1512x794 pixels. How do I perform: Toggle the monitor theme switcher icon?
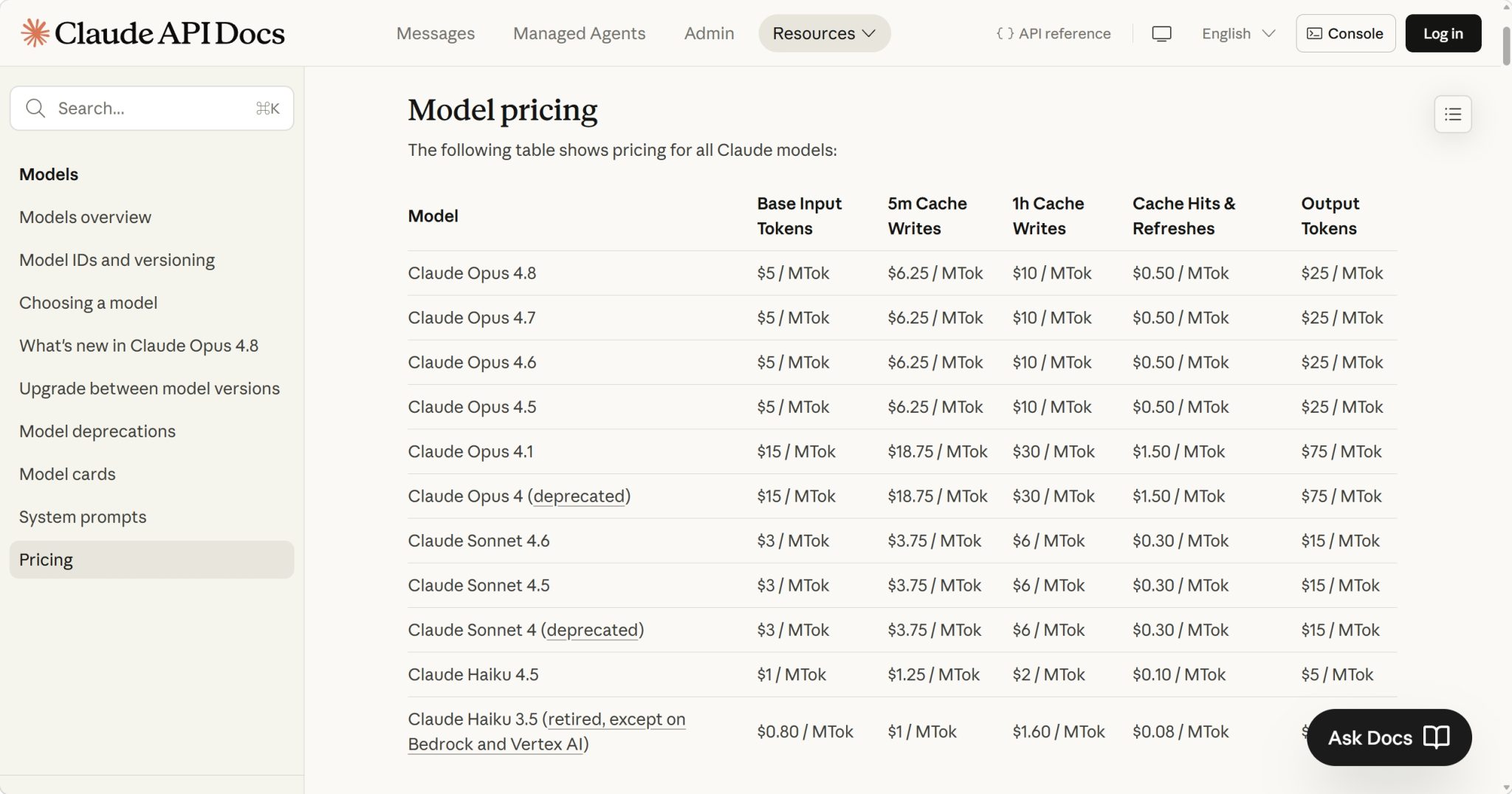point(1161,33)
